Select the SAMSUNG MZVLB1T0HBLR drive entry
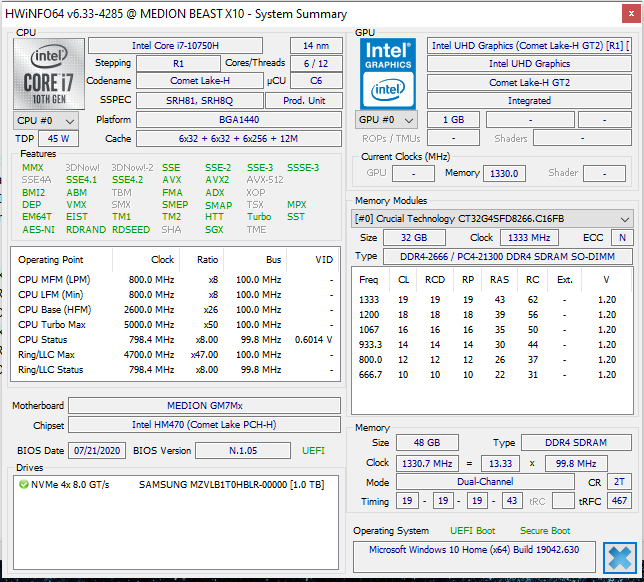644x582 pixels. (175, 485)
